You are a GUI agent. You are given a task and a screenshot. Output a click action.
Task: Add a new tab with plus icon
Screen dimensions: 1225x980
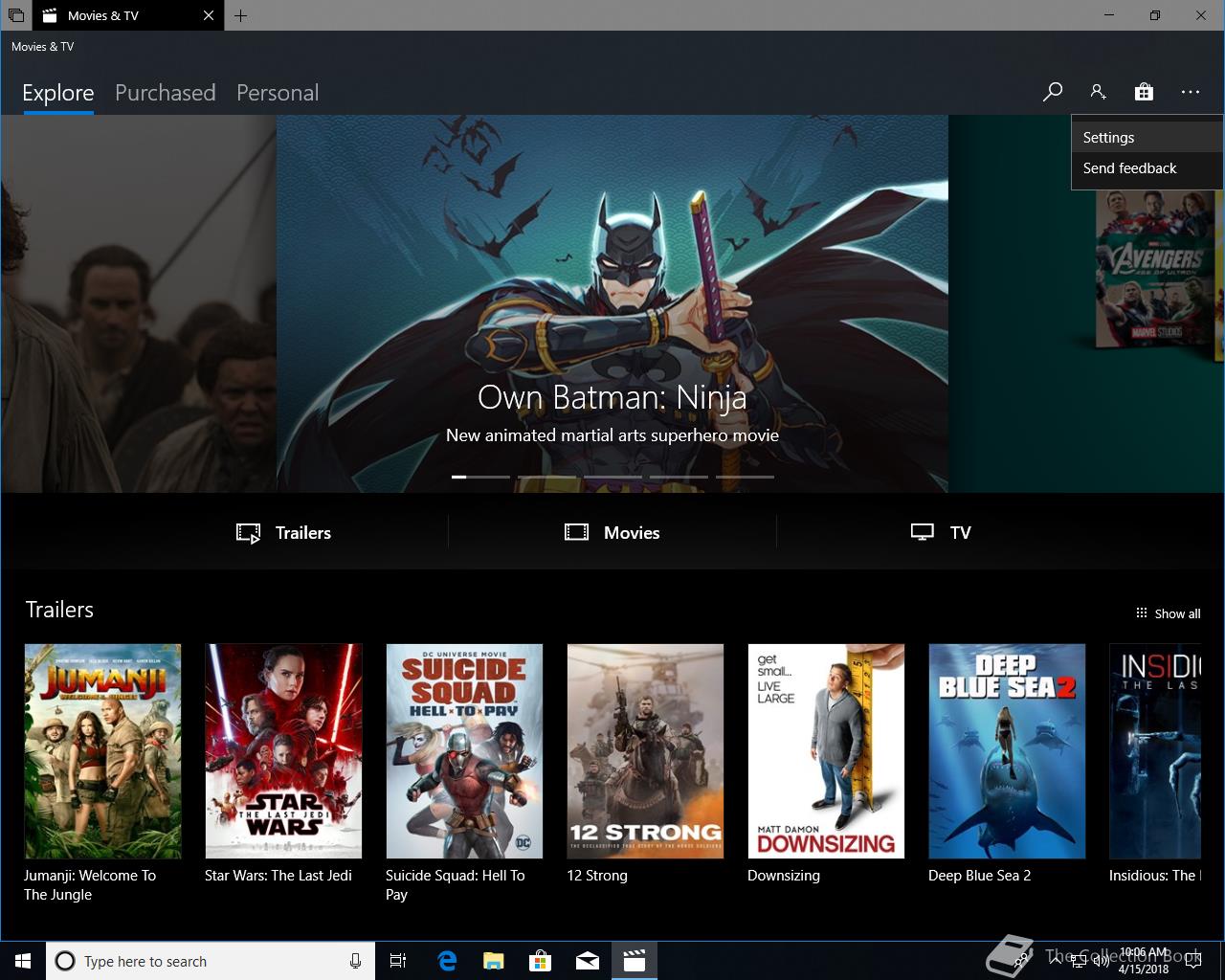pos(240,15)
